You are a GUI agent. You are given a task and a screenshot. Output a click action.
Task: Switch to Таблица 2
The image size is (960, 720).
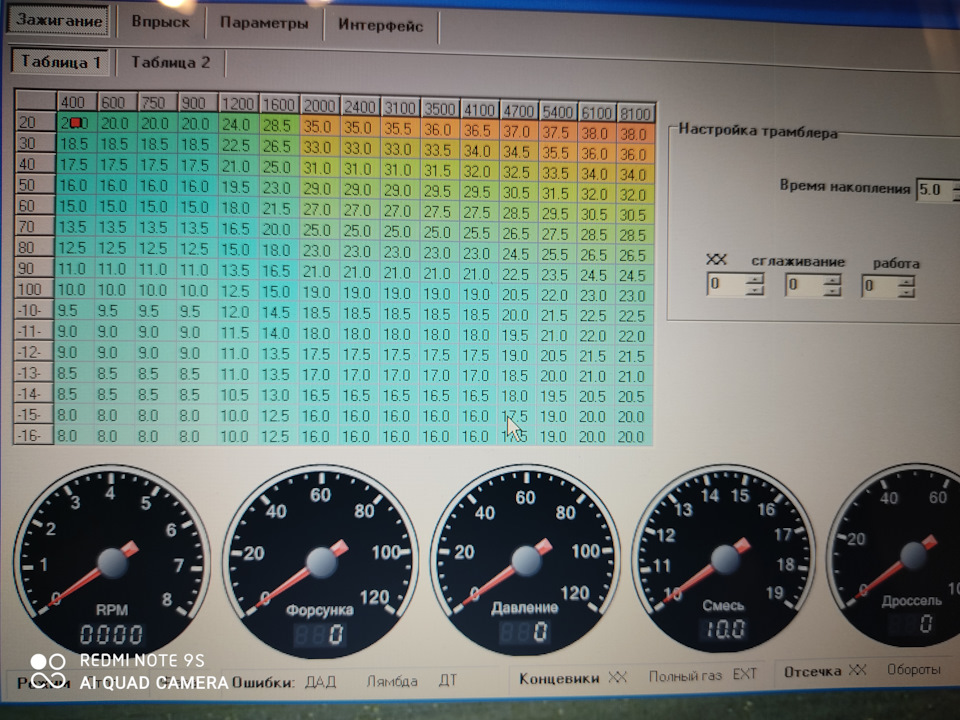[170, 62]
